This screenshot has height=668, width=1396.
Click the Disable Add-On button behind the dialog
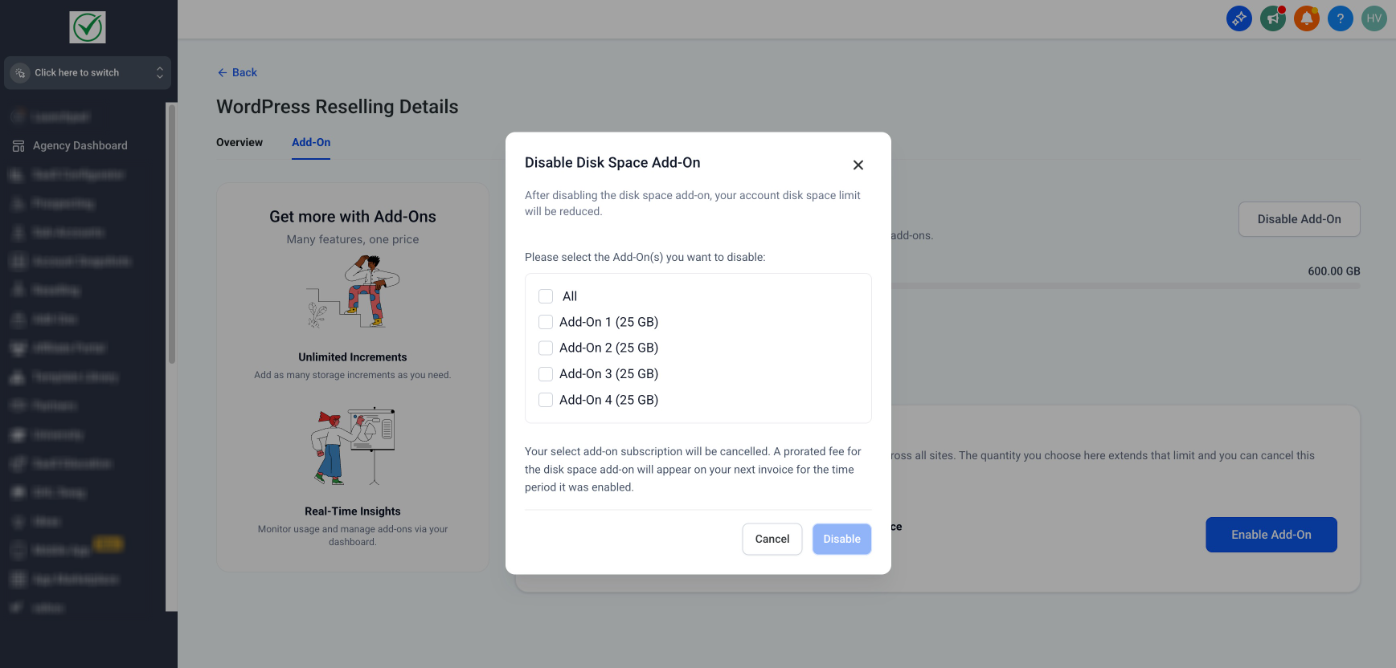(1299, 219)
